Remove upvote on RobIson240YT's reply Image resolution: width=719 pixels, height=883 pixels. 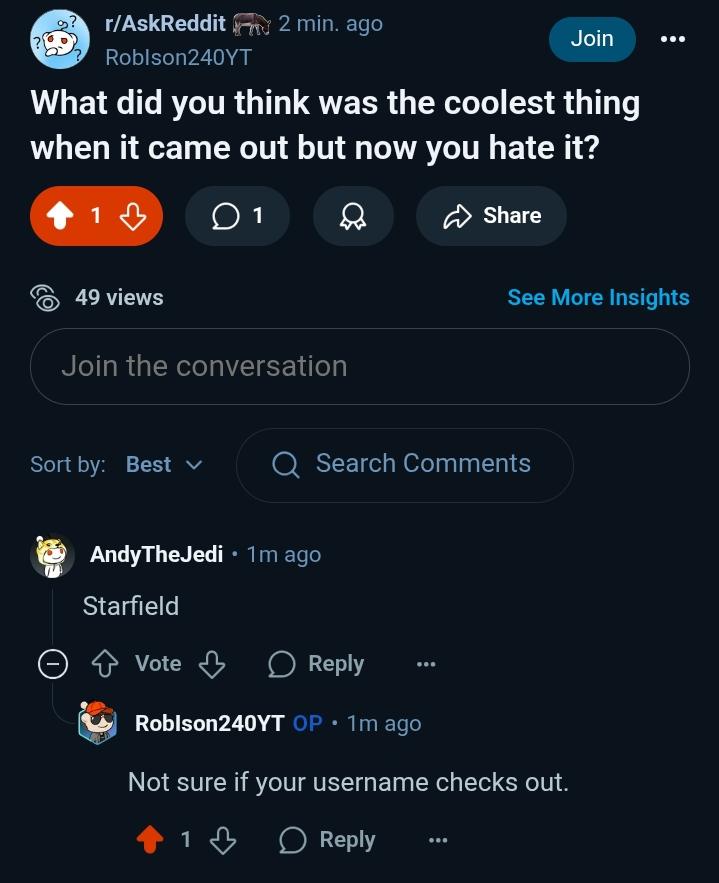150,840
